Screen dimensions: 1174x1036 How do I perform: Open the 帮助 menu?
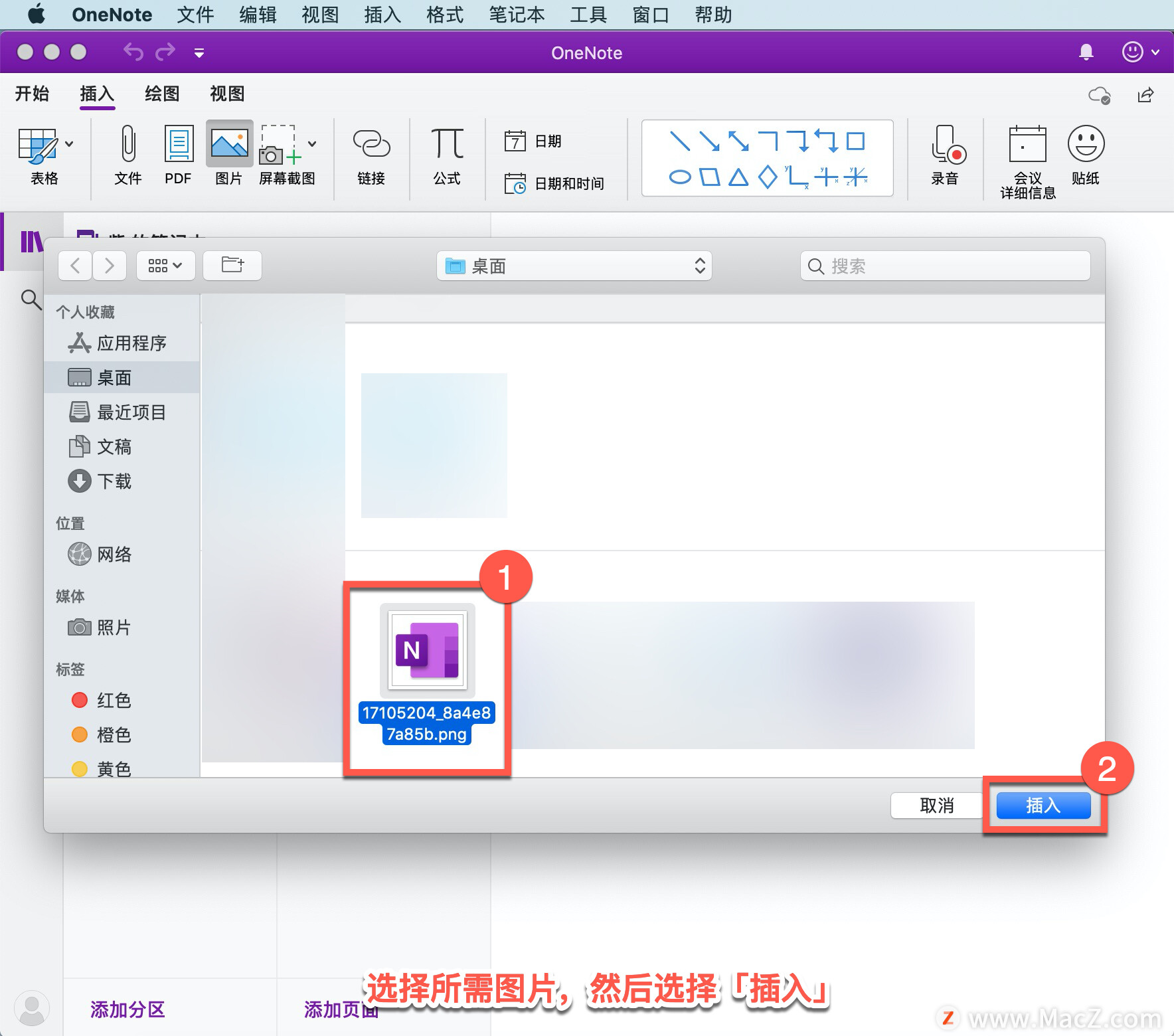[x=713, y=15]
